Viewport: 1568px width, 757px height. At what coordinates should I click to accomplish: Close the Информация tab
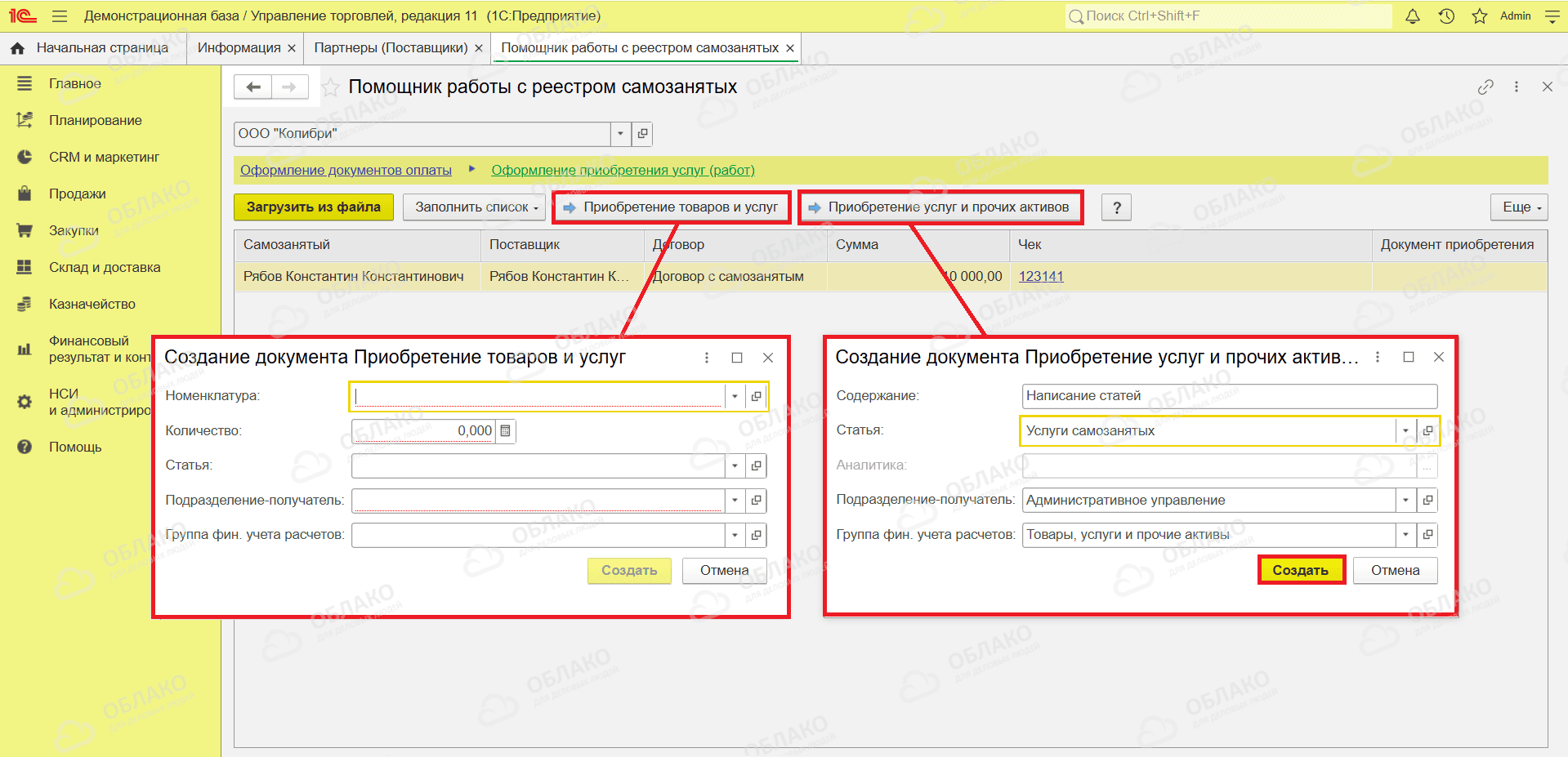click(x=292, y=48)
